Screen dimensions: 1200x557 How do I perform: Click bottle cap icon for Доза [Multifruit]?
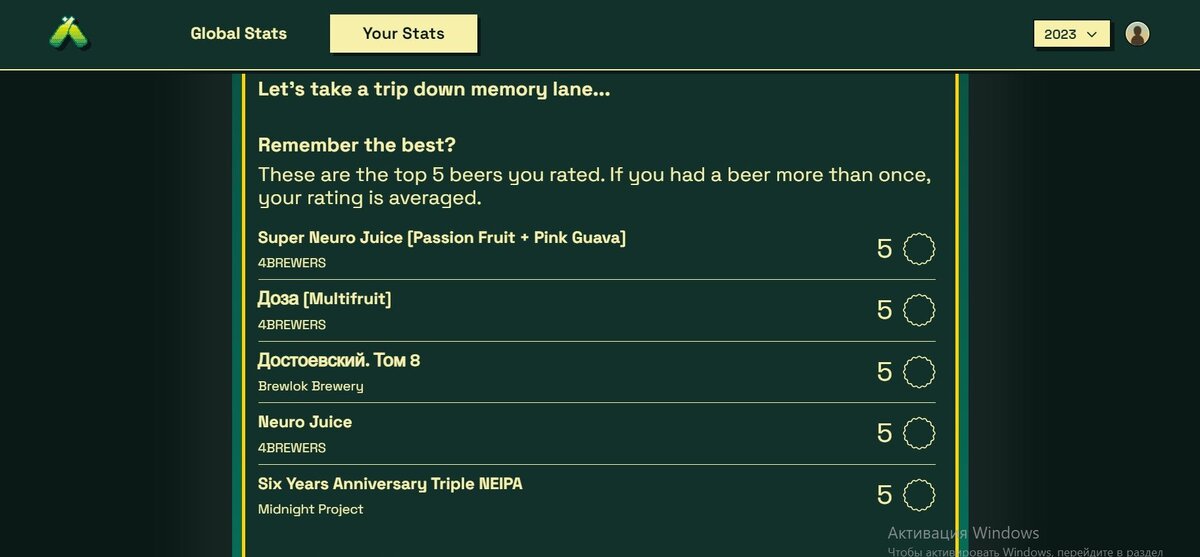pos(919,310)
